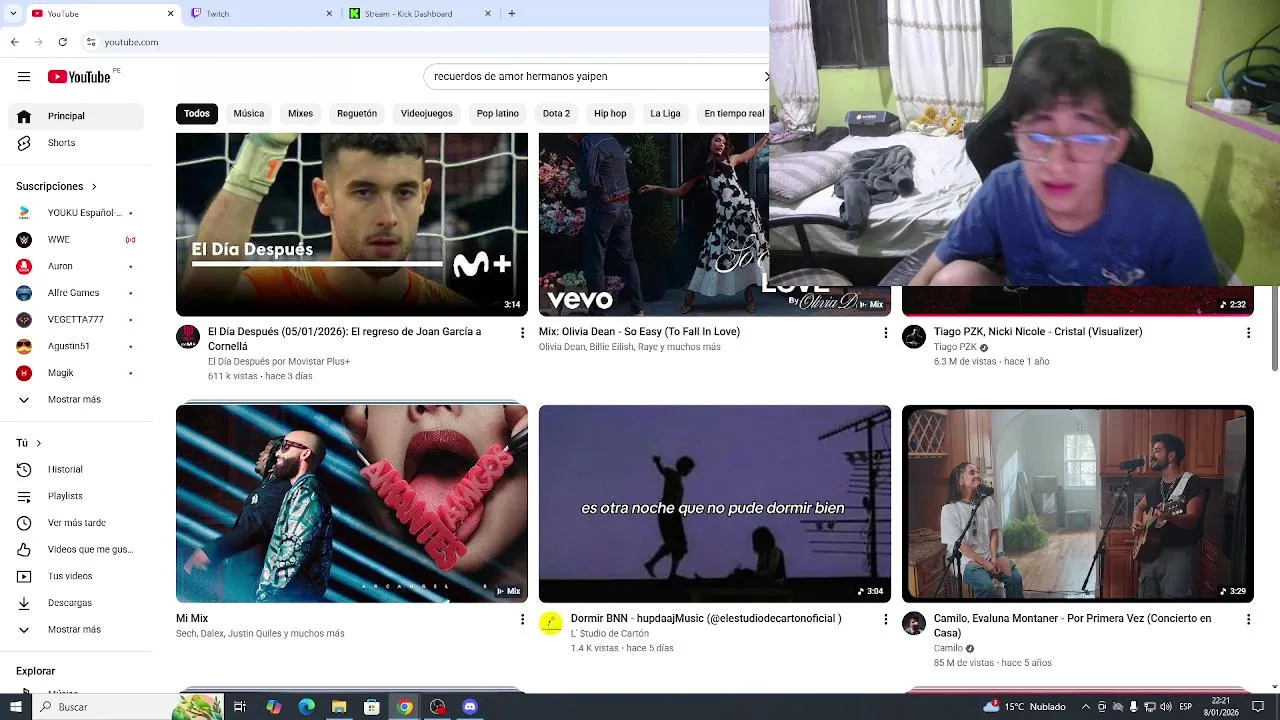
Task: Go back in browser history
Action: click(15, 42)
